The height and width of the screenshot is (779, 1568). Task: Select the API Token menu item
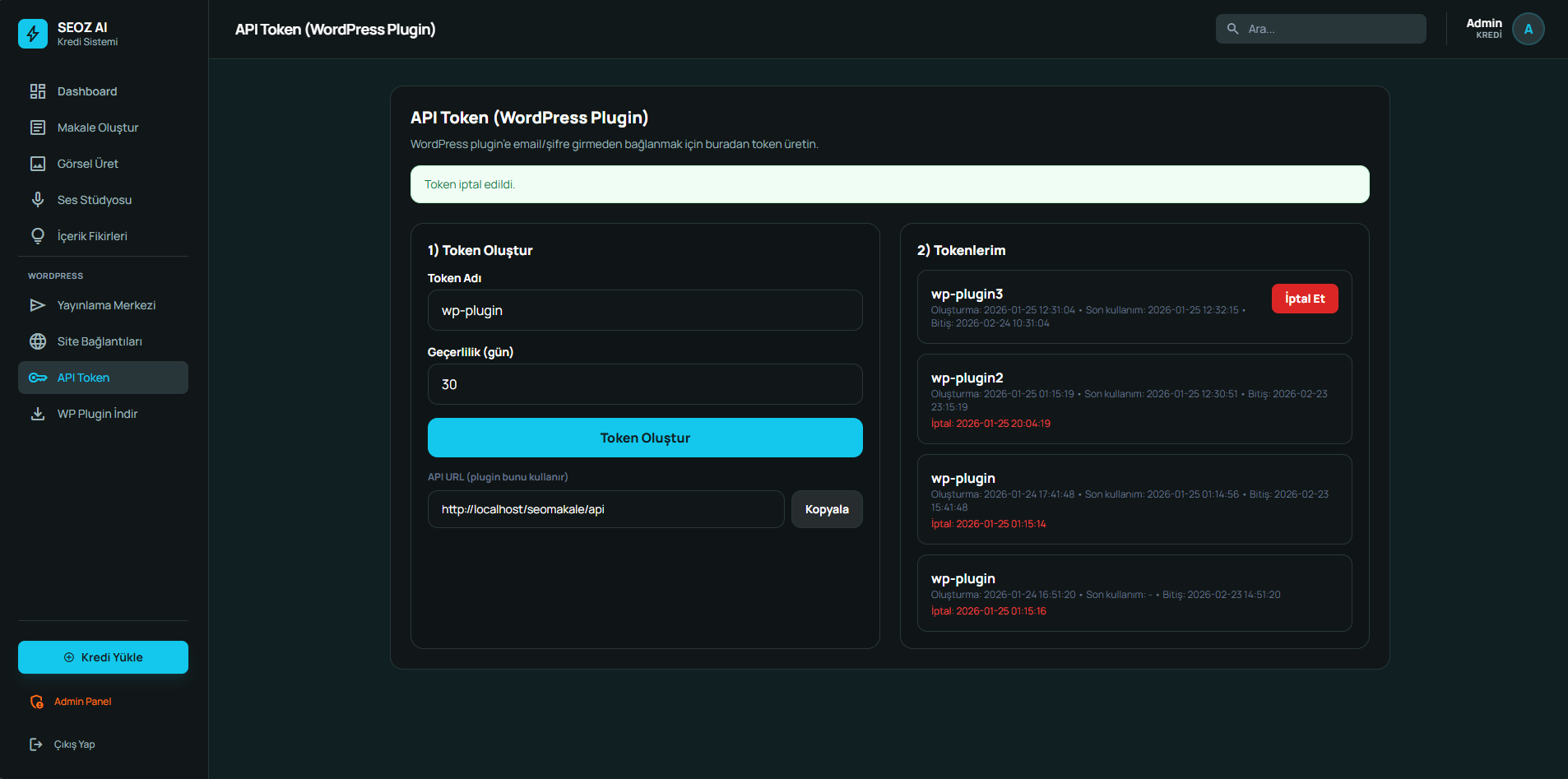103,378
